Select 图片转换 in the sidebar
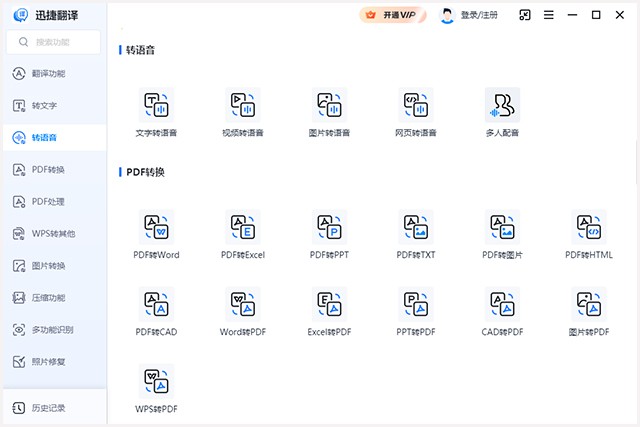 click(x=55, y=266)
